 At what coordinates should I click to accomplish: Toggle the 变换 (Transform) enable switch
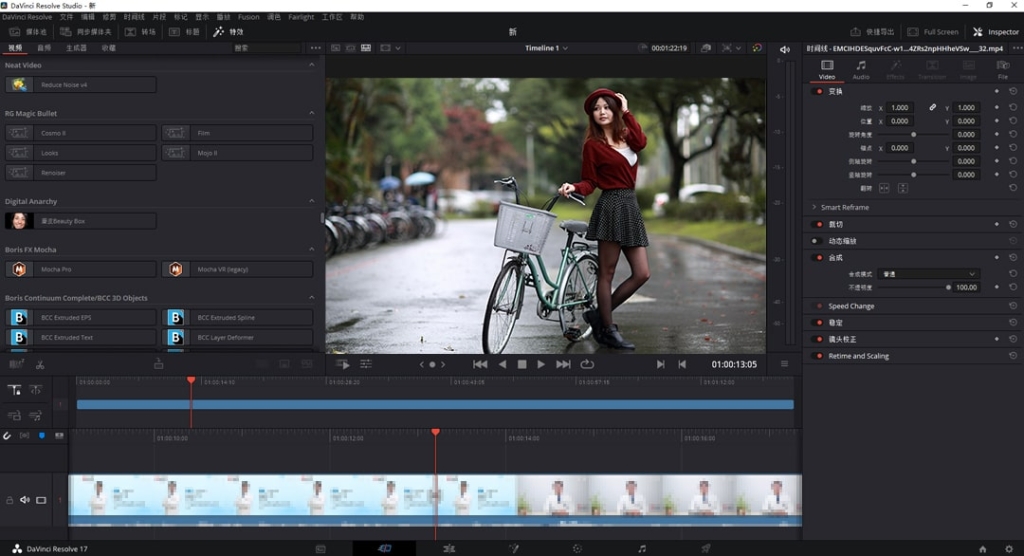pos(819,91)
